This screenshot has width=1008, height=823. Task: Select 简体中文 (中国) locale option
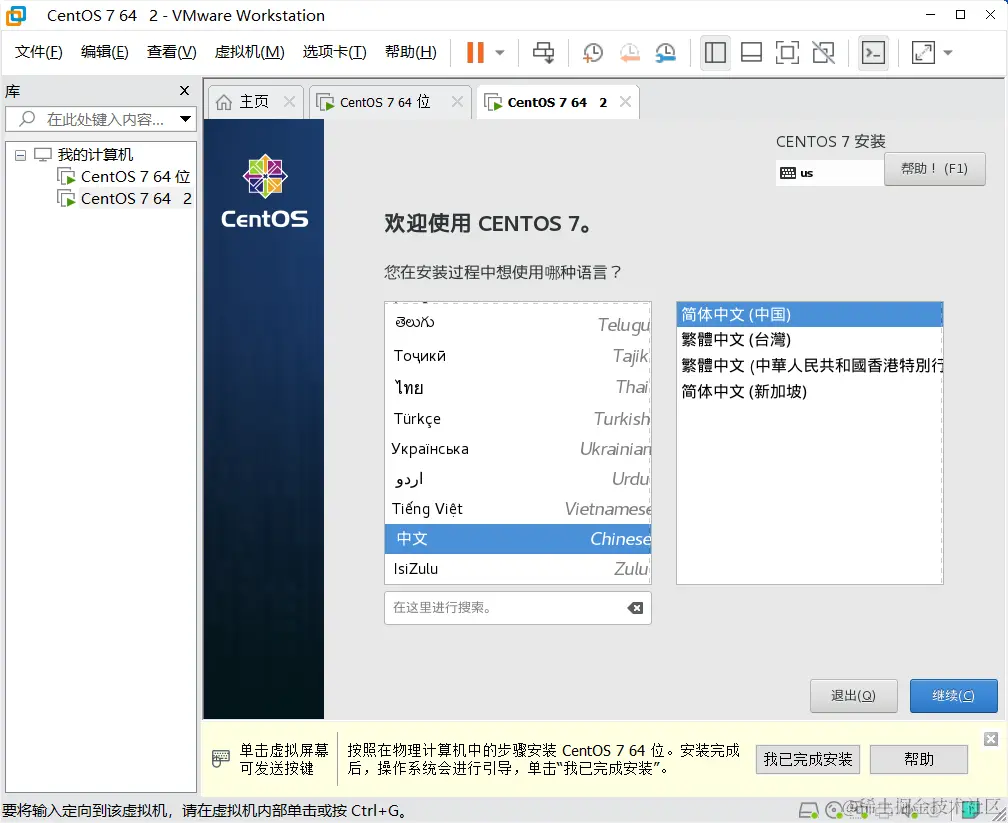click(x=809, y=314)
